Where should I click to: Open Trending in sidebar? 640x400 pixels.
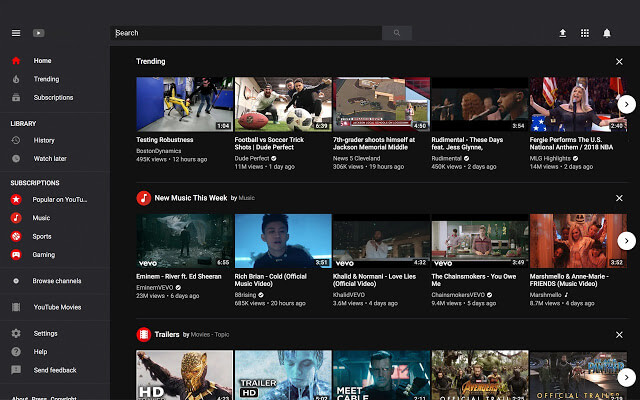coord(46,79)
